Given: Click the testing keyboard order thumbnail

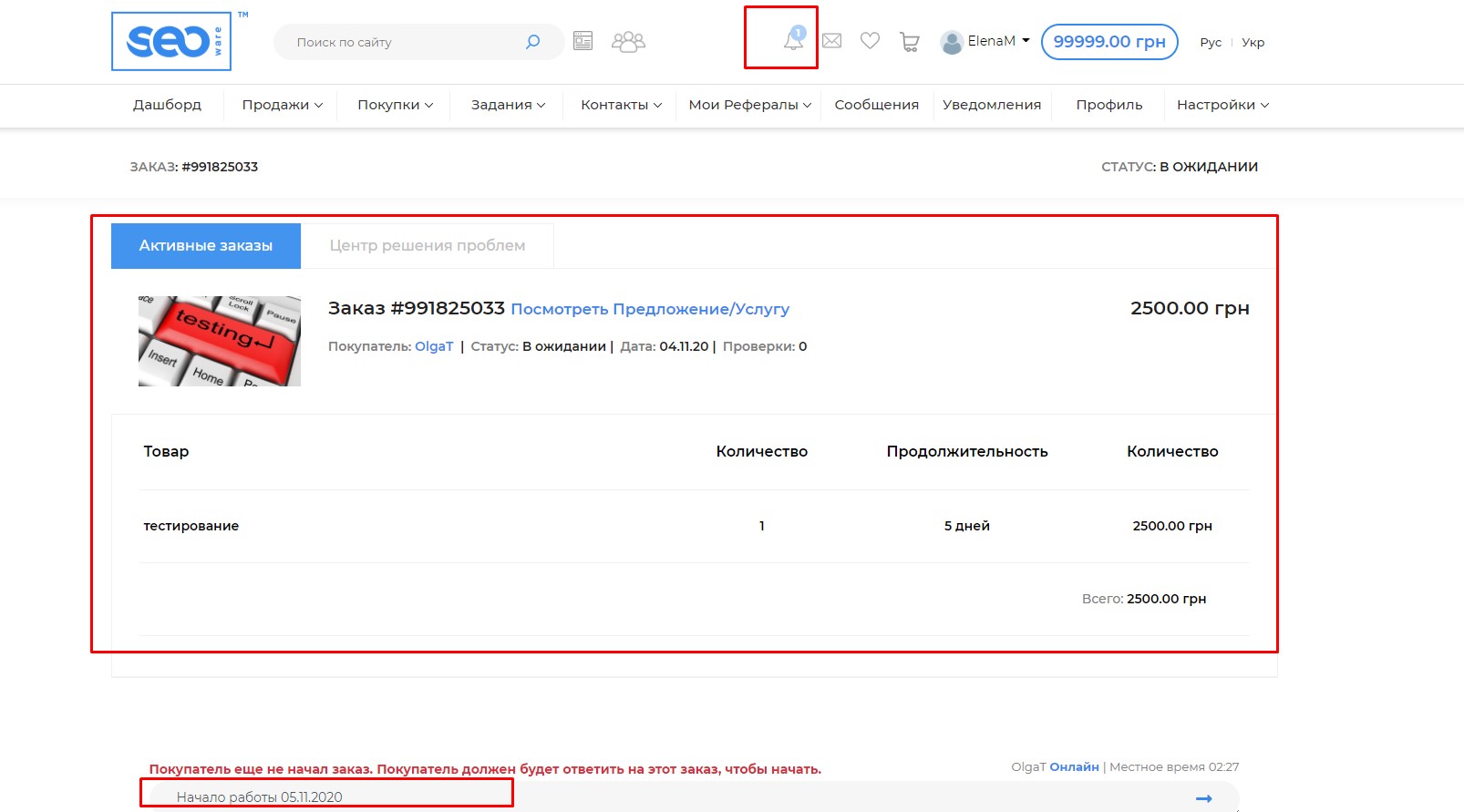Looking at the screenshot, I should coord(220,341).
